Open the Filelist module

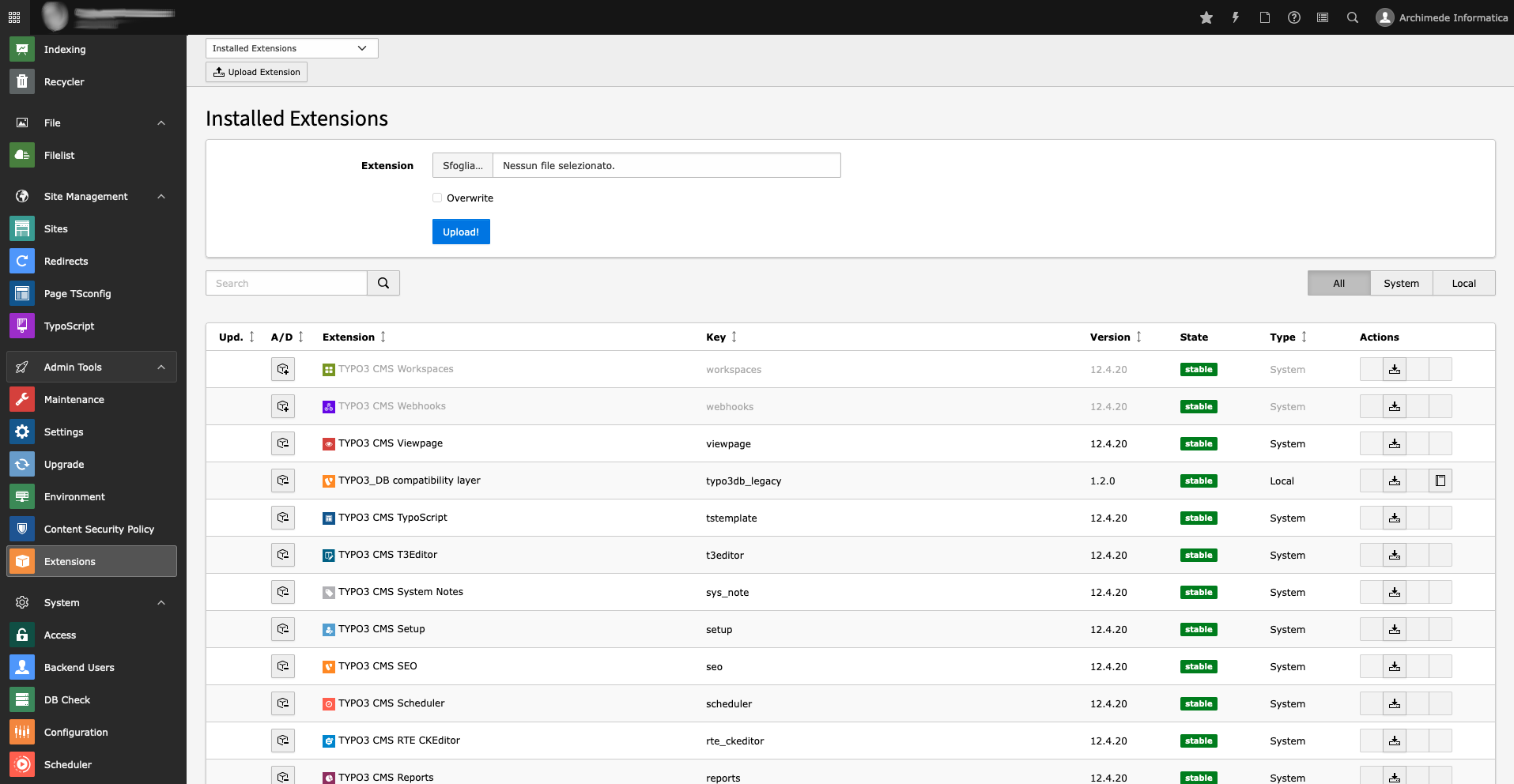click(92, 155)
